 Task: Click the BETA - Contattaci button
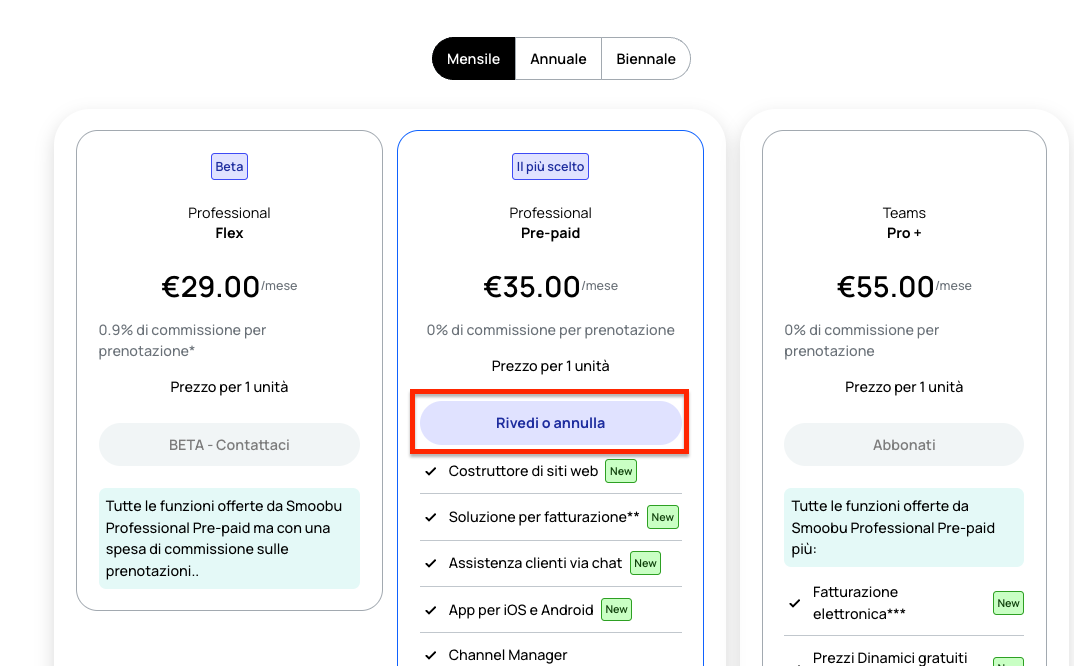pos(229,445)
